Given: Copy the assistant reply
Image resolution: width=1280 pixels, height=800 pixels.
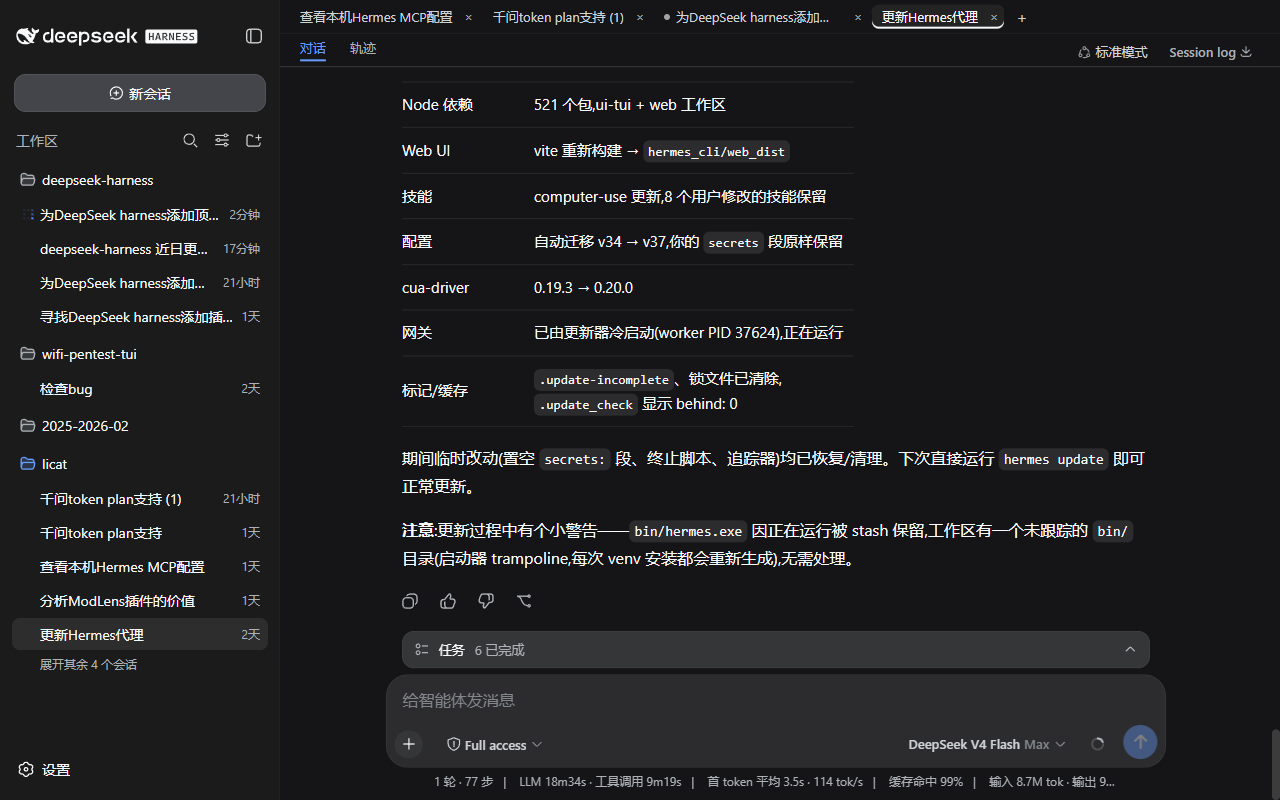Looking at the screenshot, I should (x=410, y=601).
